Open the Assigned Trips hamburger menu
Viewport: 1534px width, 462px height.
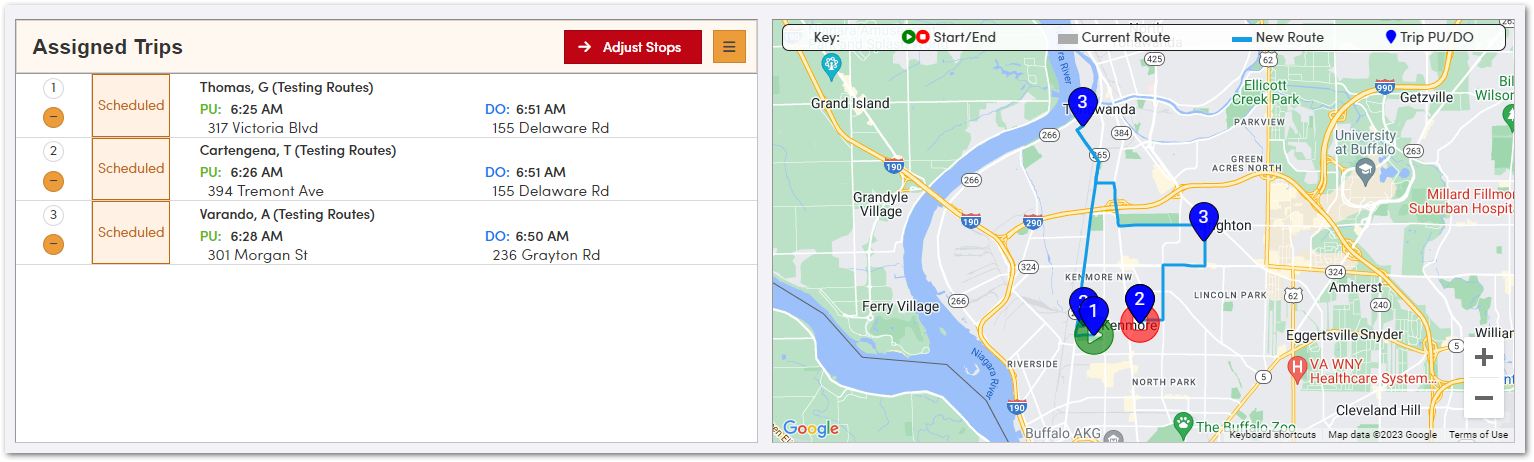point(729,47)
